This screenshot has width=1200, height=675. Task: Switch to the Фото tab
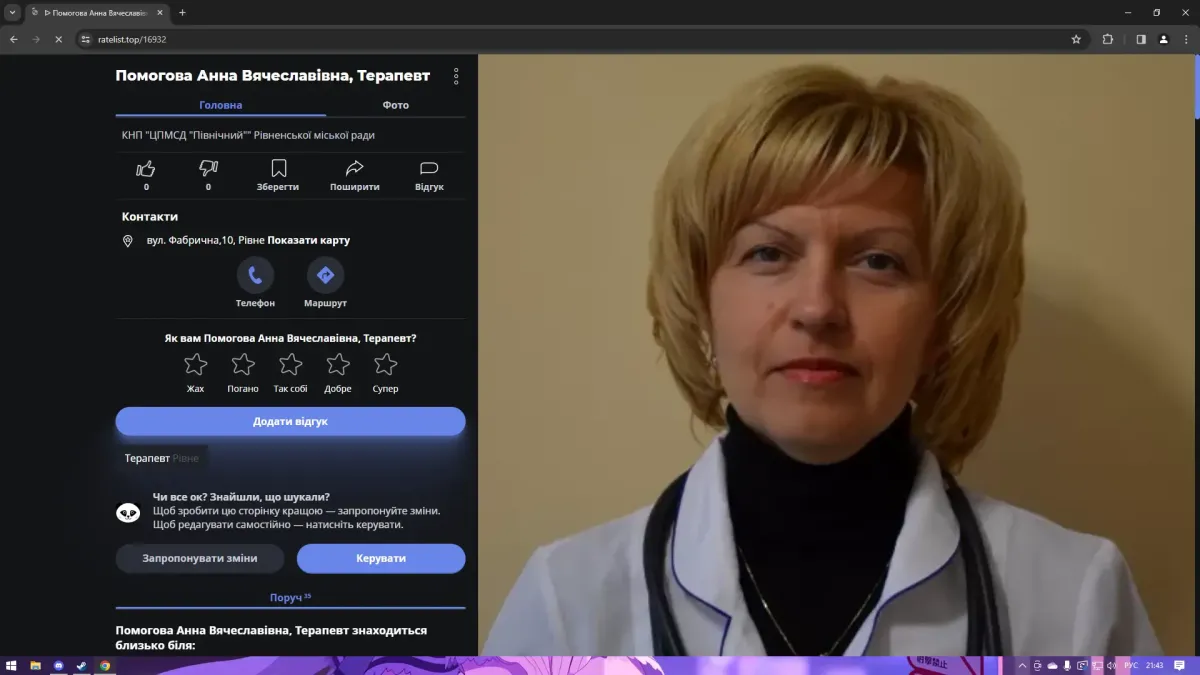coord(395,105)
